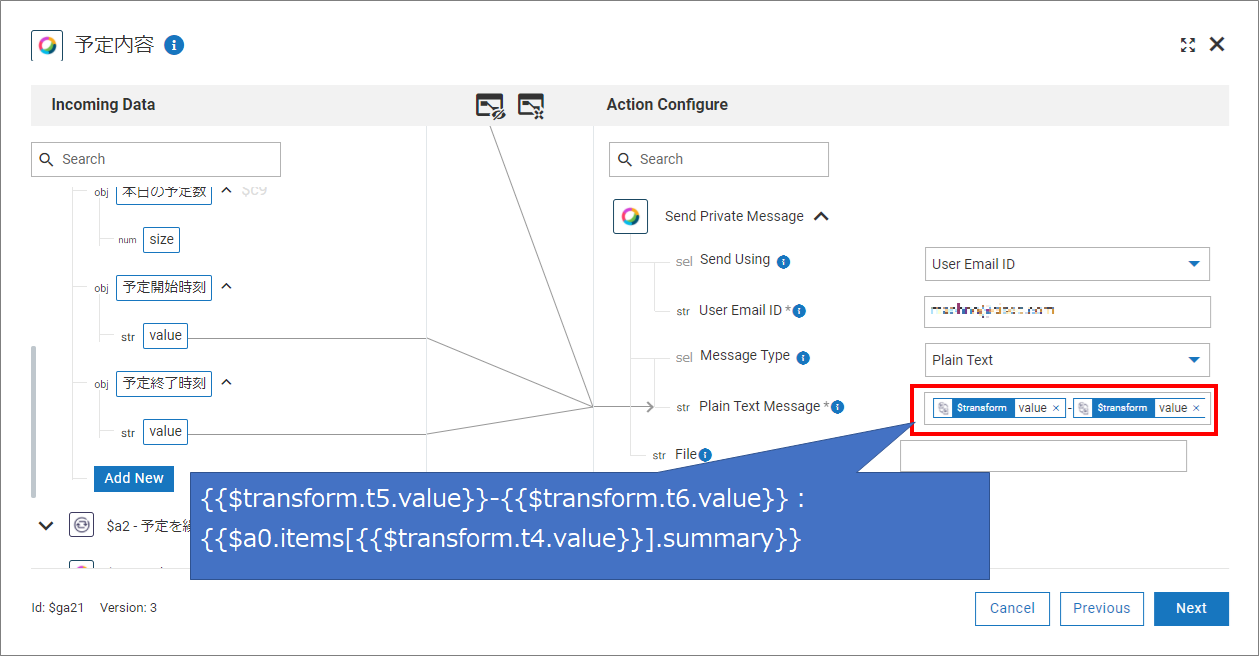Viewport: 1259px width, 656px height.
Task: Click the Next button
Action: [x=1191, y=608]
